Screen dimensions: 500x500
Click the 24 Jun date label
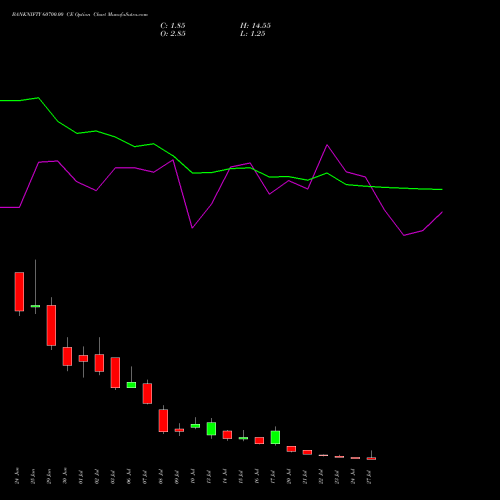(x=17, y=476)
